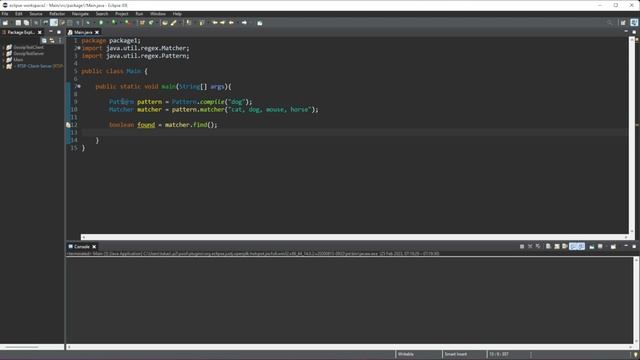Click the Back navigation arrow in toolbar

(x=231, y=23)
